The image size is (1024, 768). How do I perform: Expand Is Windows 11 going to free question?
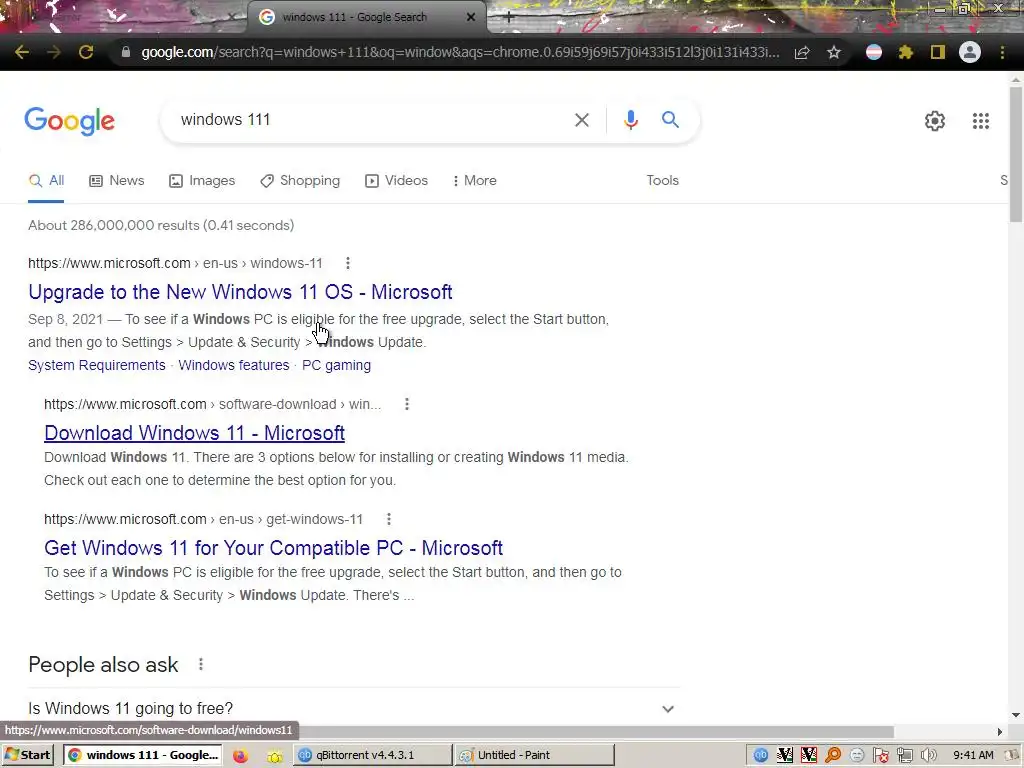coord(353,709)
